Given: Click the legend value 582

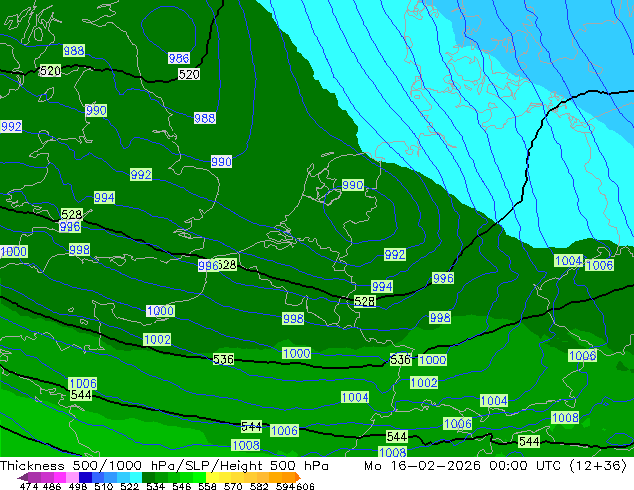Looking at the screenshot, I should pos(259,486).
